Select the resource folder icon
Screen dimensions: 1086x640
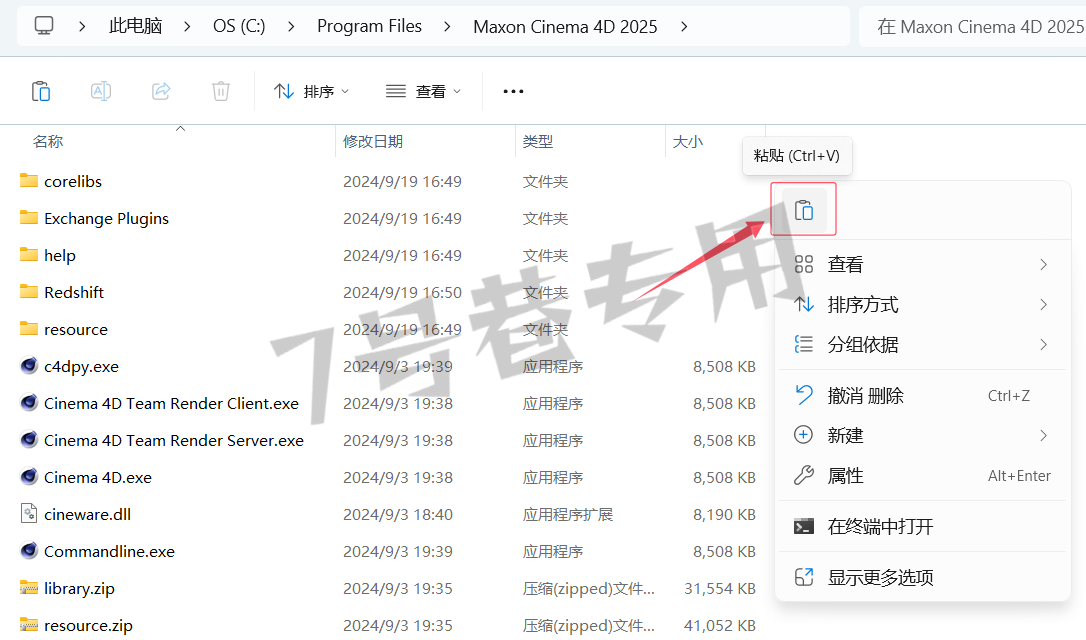(x=29, y=329)
